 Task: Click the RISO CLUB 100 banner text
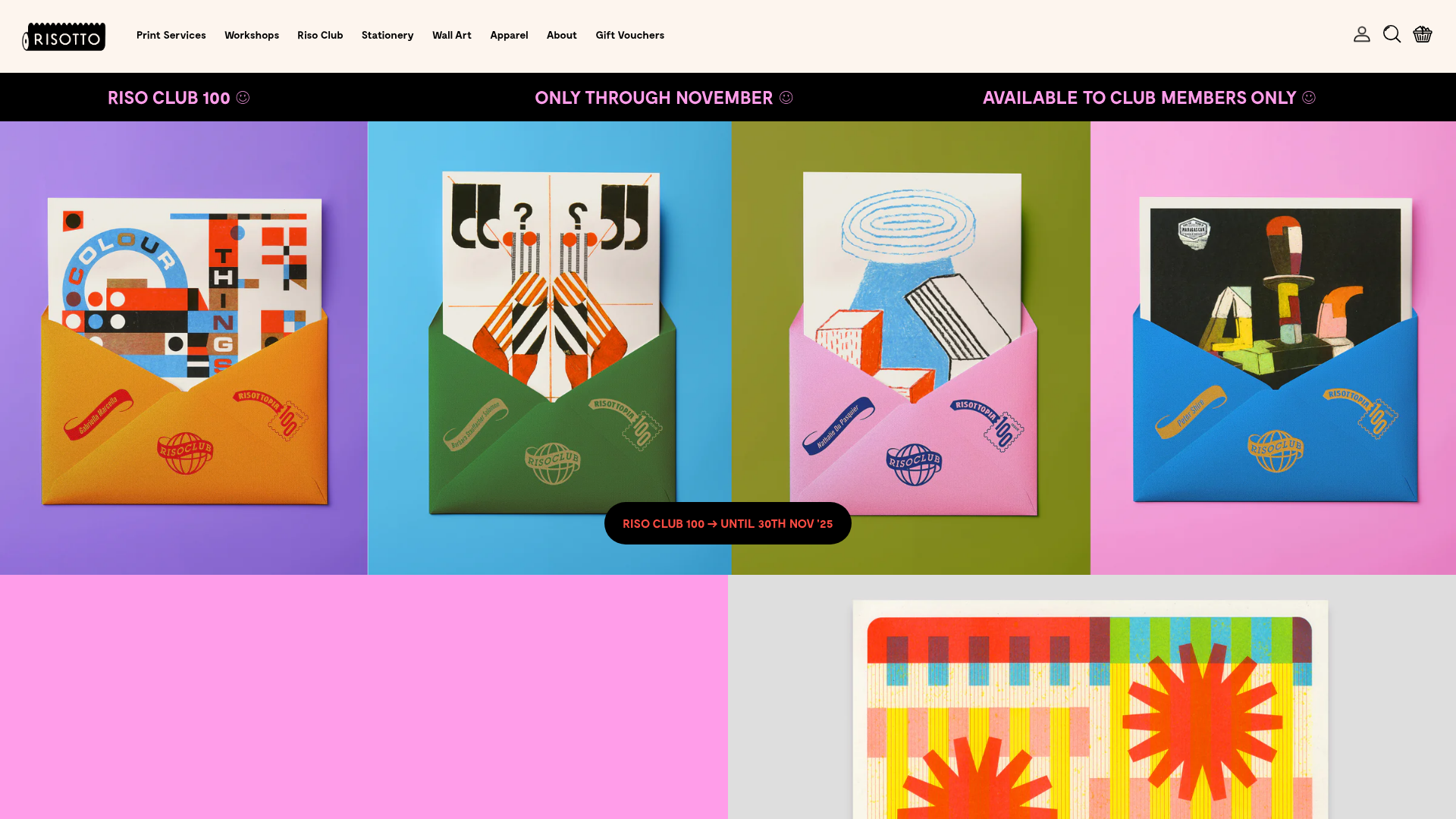(168, 97)
